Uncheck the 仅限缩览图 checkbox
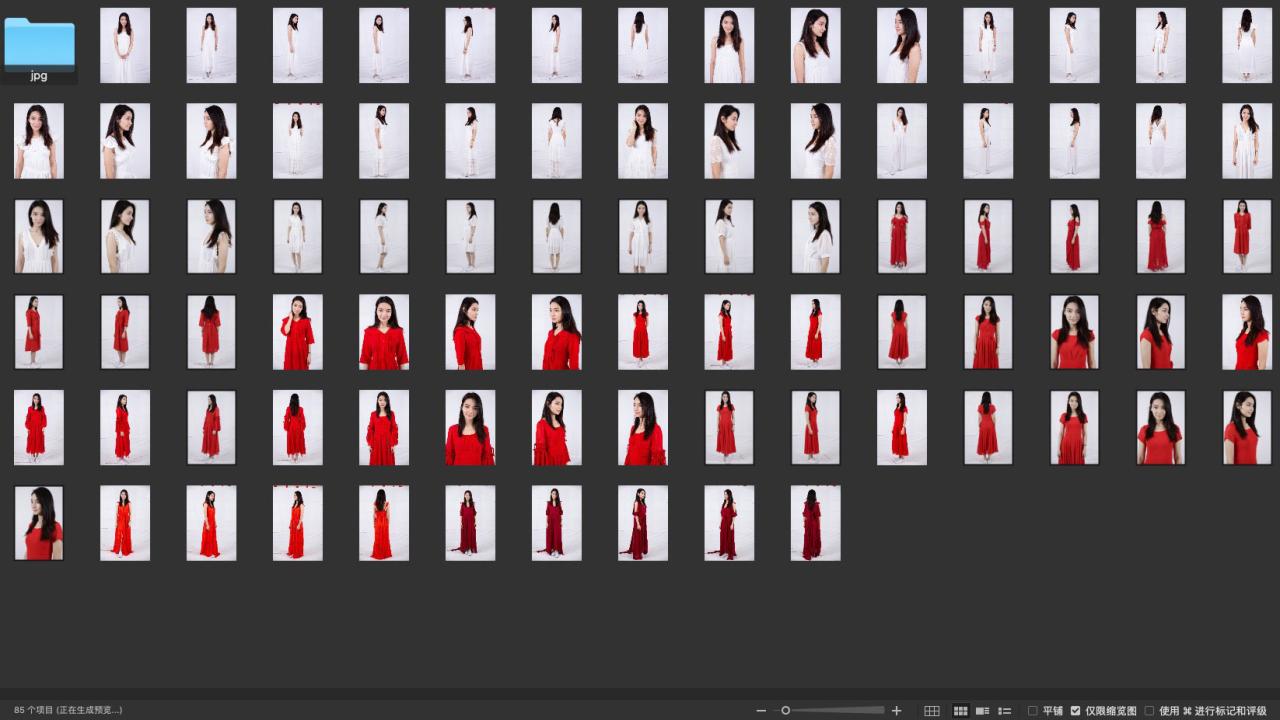The image size is (1280, 720). click(1076, 711)
